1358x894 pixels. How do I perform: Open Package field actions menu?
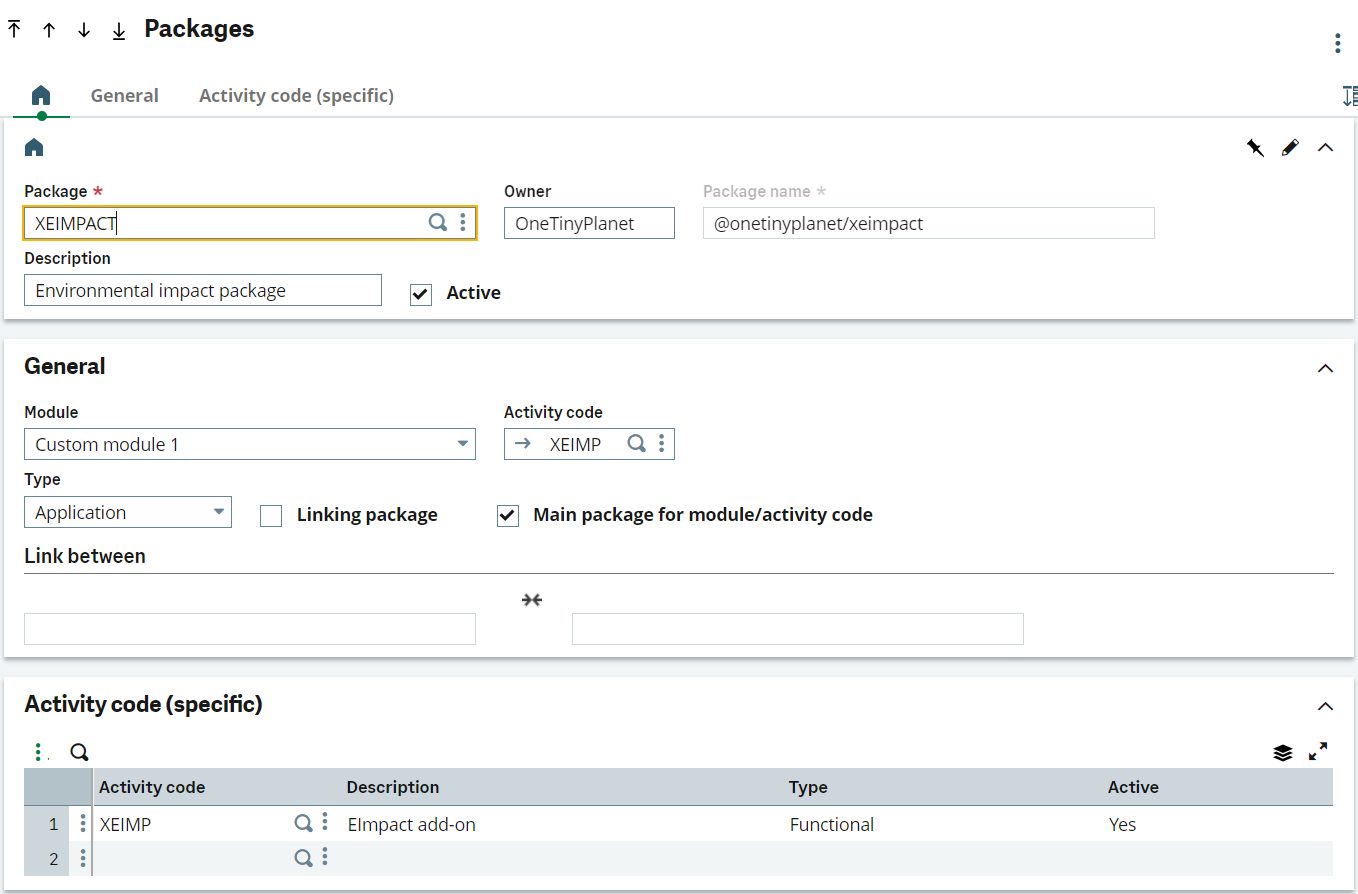(x=462, y=222)
